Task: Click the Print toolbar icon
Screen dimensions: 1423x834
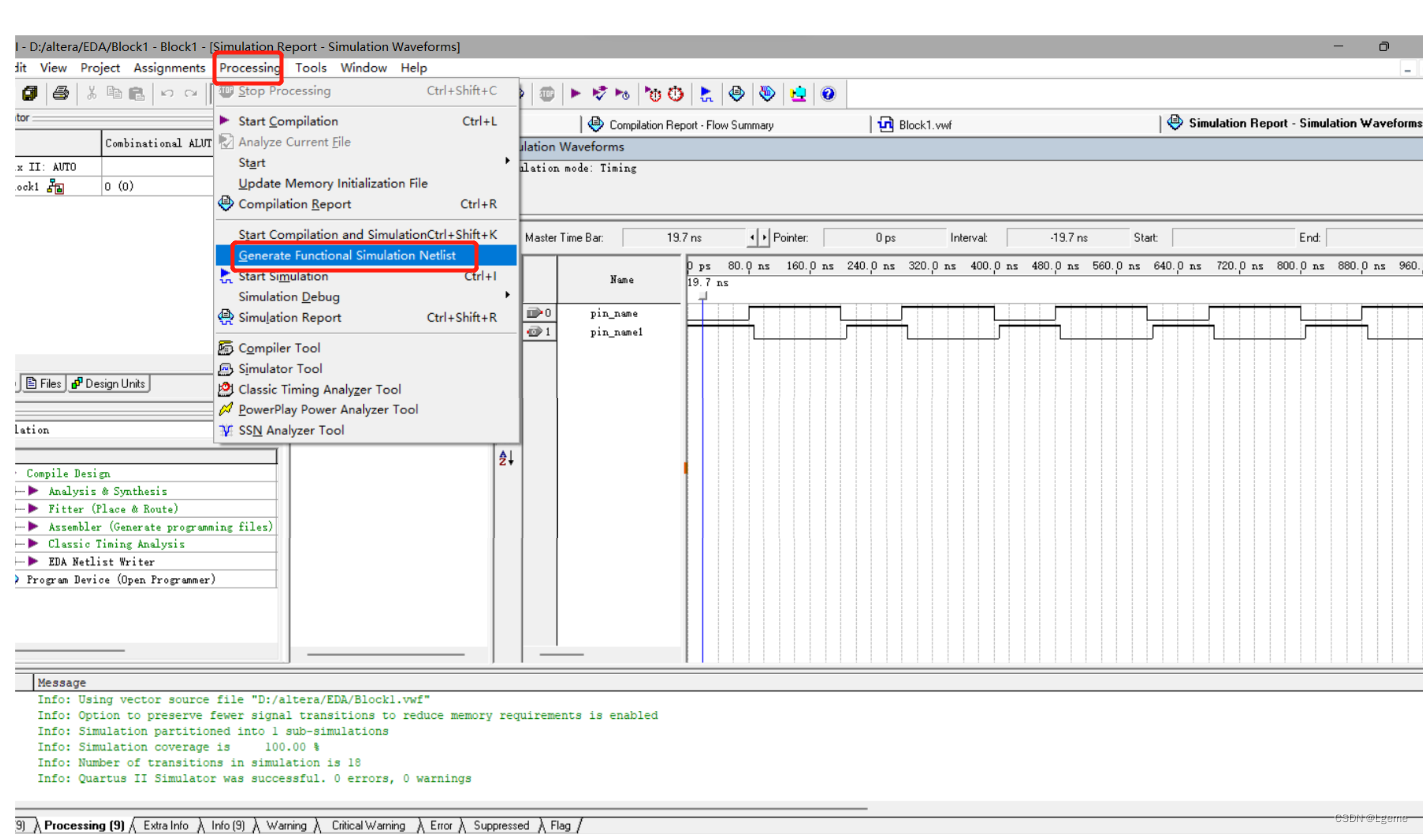Action: (60, 93)
